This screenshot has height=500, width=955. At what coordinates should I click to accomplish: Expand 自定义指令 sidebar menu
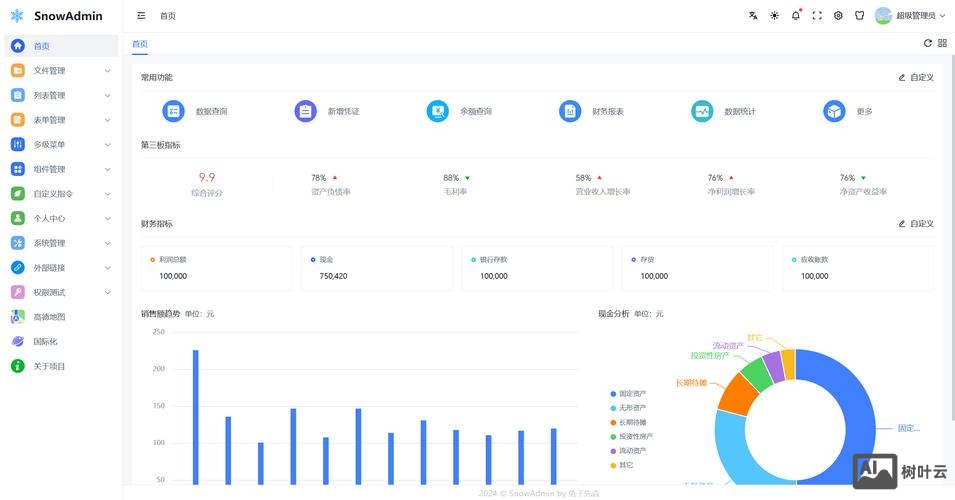click(x=62, y=194)
